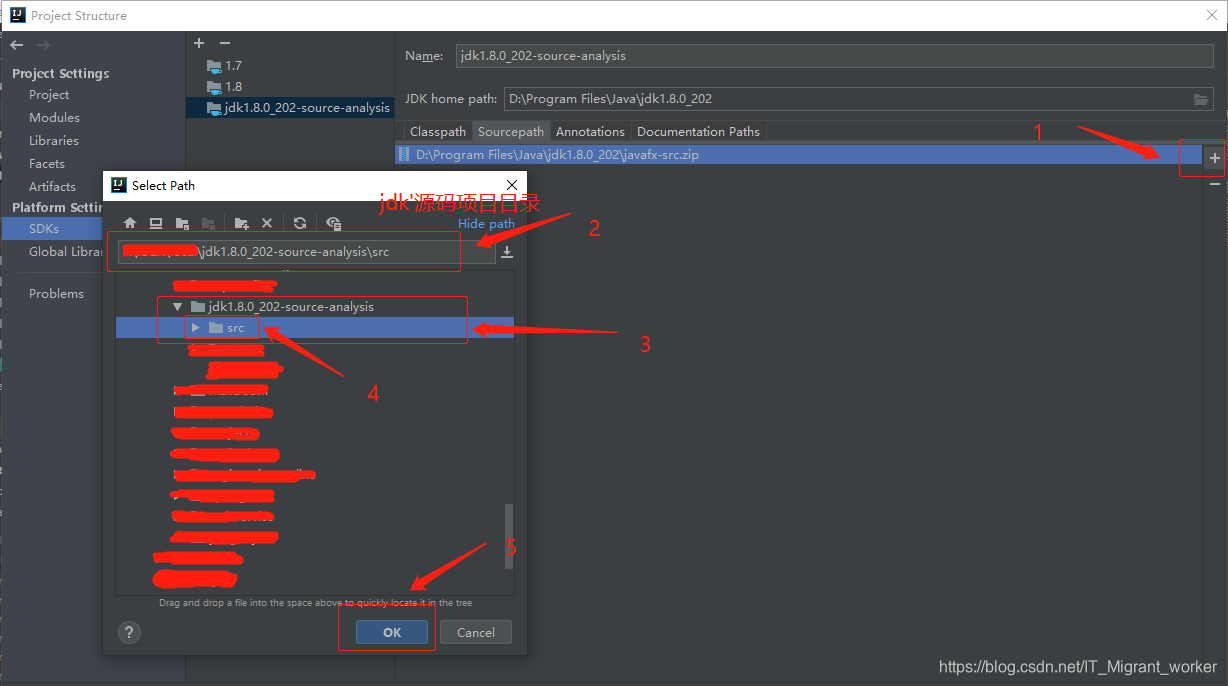Select the src folder row
The image size is (1228, 686).
[x=315, y=328]
